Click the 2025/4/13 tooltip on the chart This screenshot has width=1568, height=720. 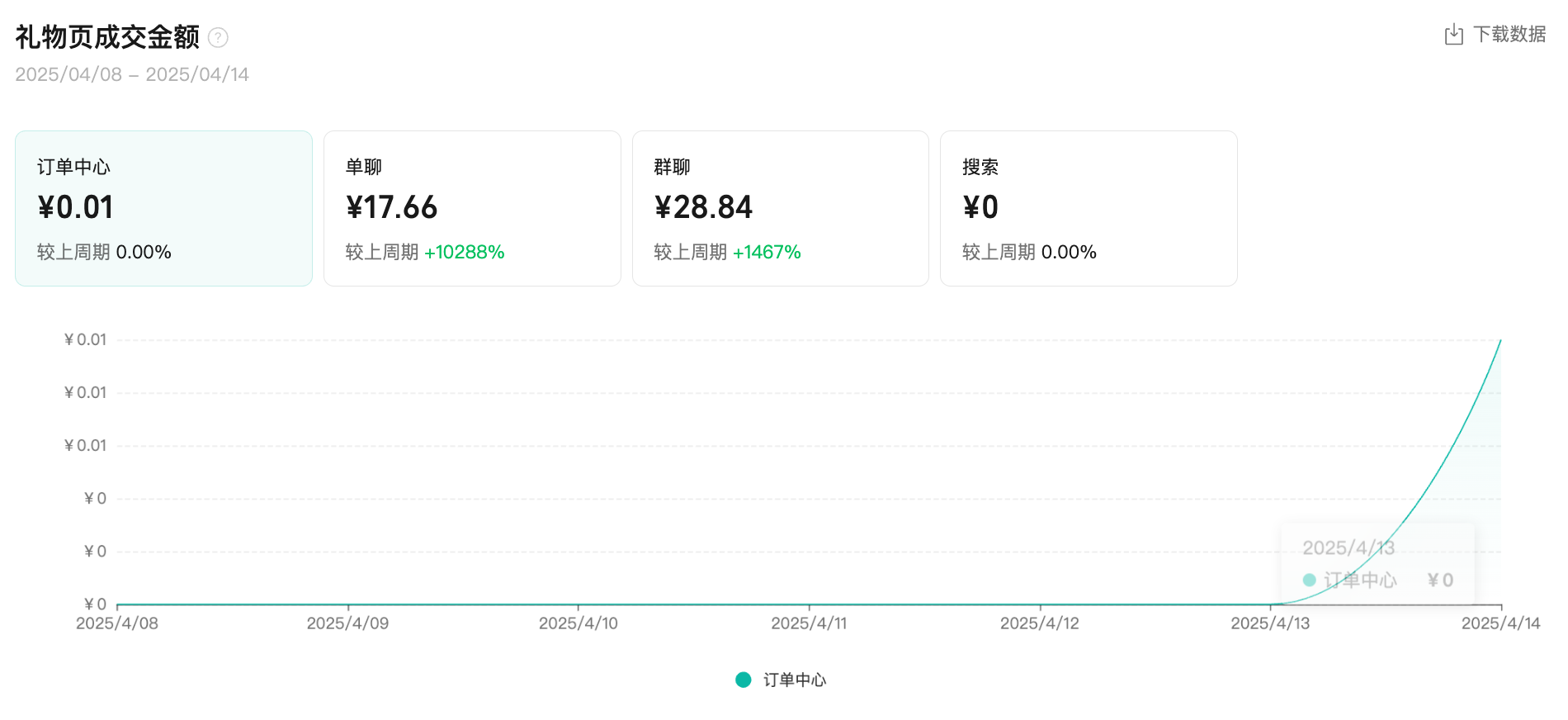pyautogui.click(x=1377, y=564)
